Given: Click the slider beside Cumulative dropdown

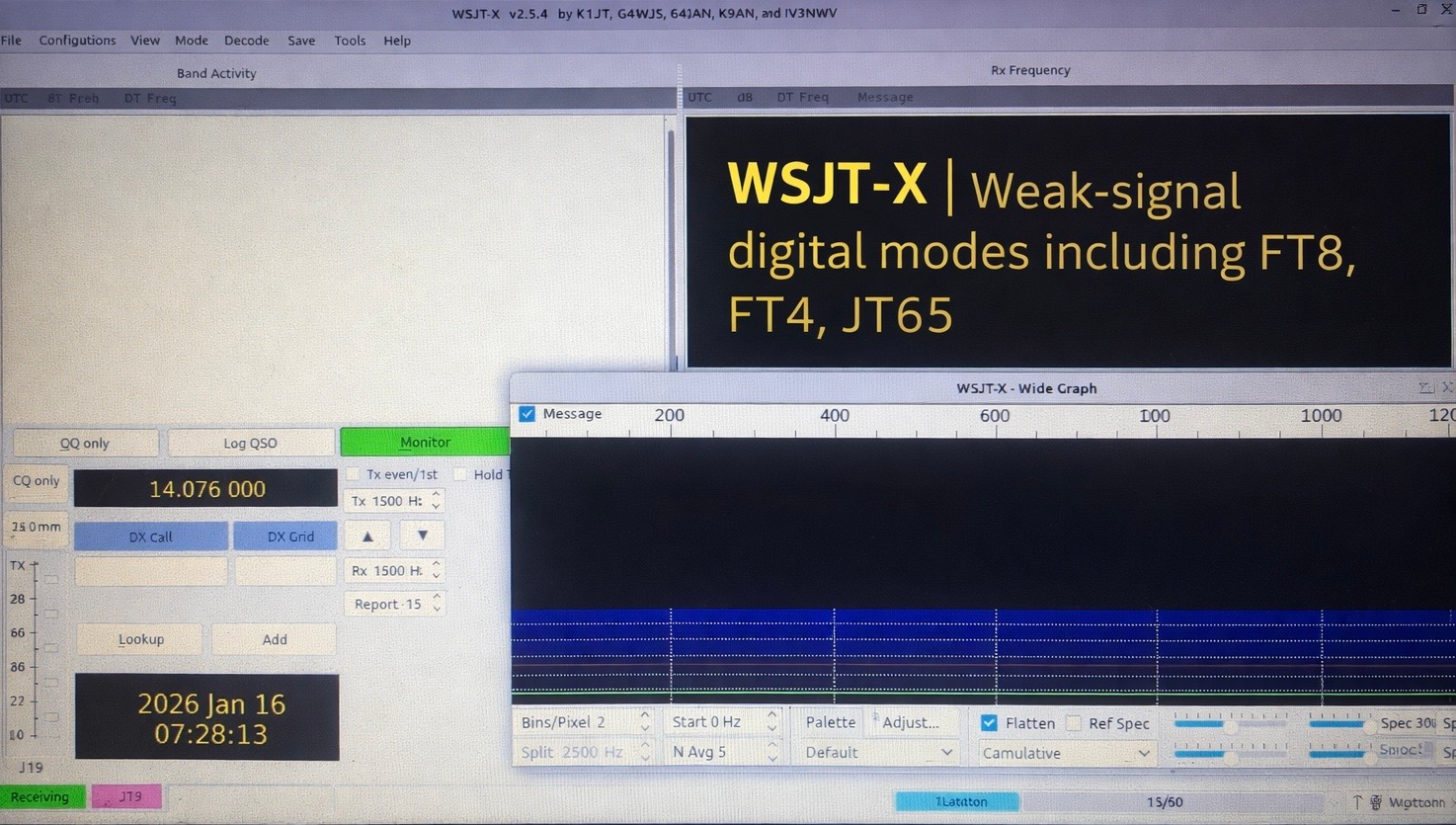Looking at the screenshot, I should [x=1231, y=754].
